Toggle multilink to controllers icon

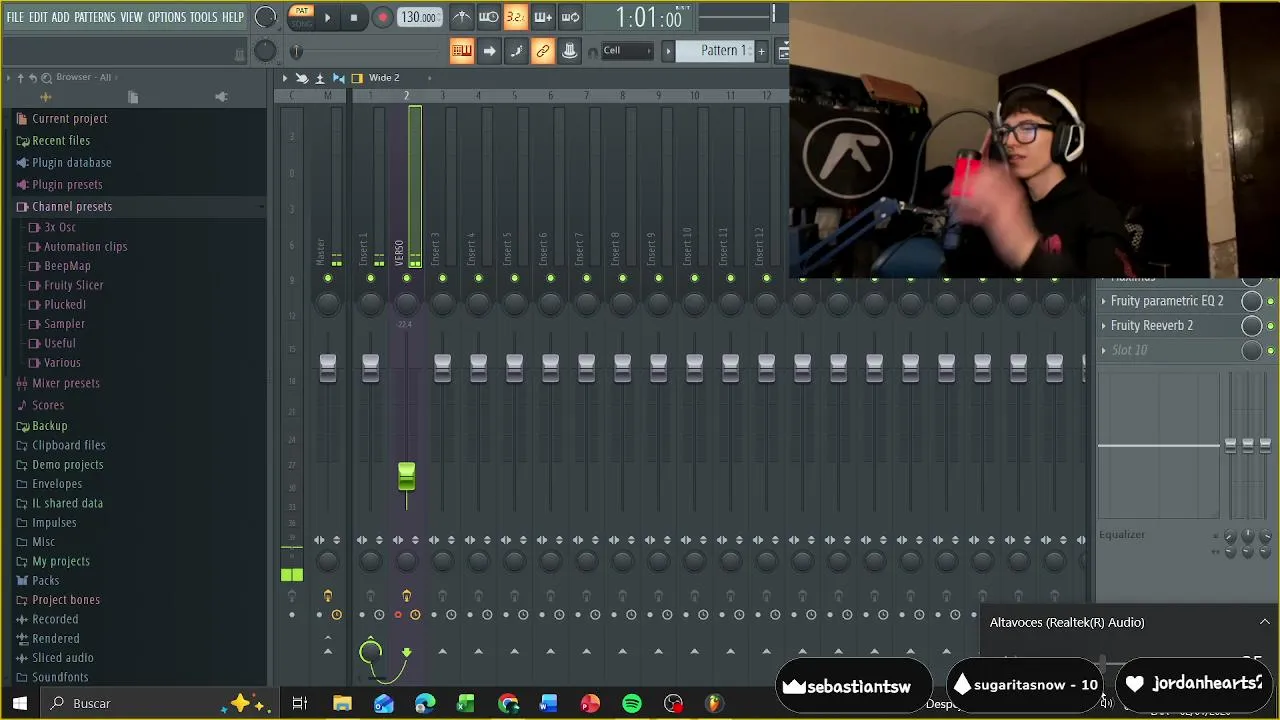[542, 51]
